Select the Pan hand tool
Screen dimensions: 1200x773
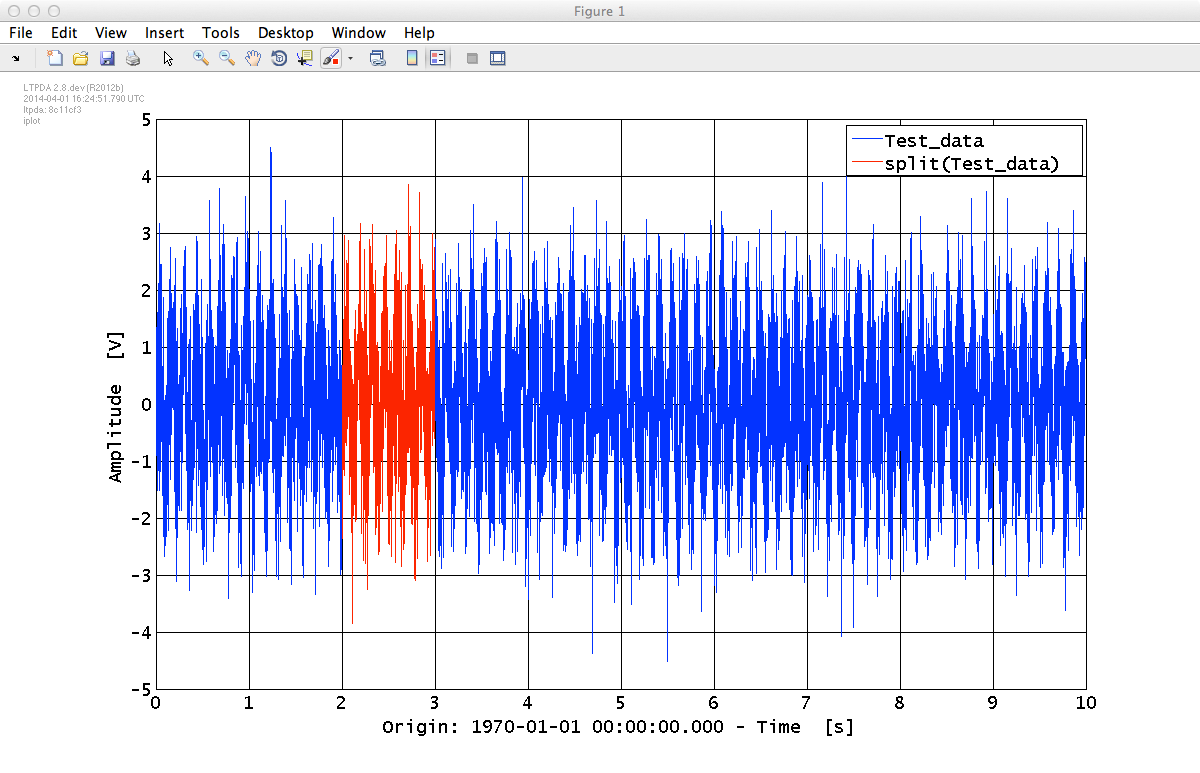click(x=253, y=59)
